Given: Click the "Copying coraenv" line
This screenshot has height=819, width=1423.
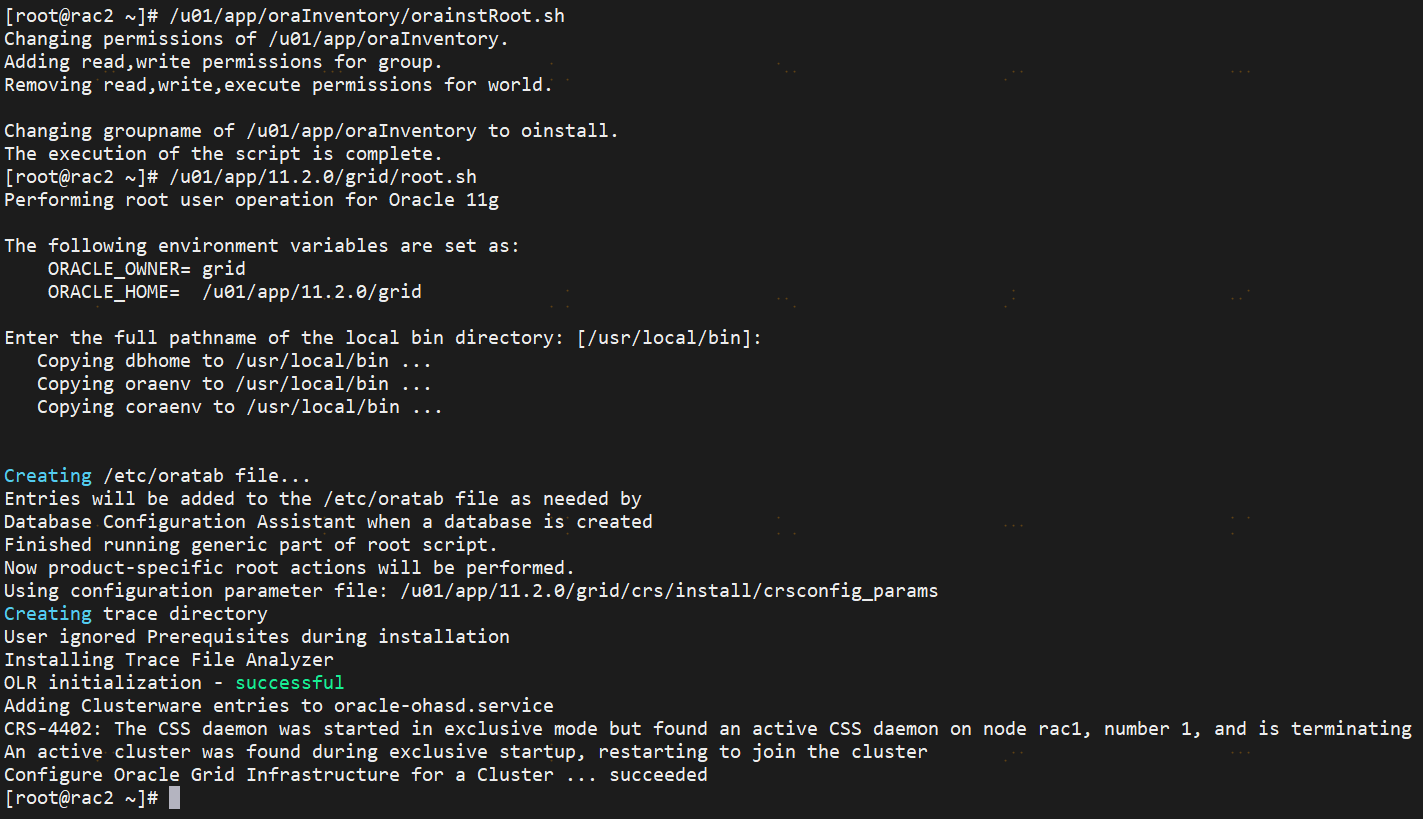Looking at the screenshot, I should click(239, 407).
